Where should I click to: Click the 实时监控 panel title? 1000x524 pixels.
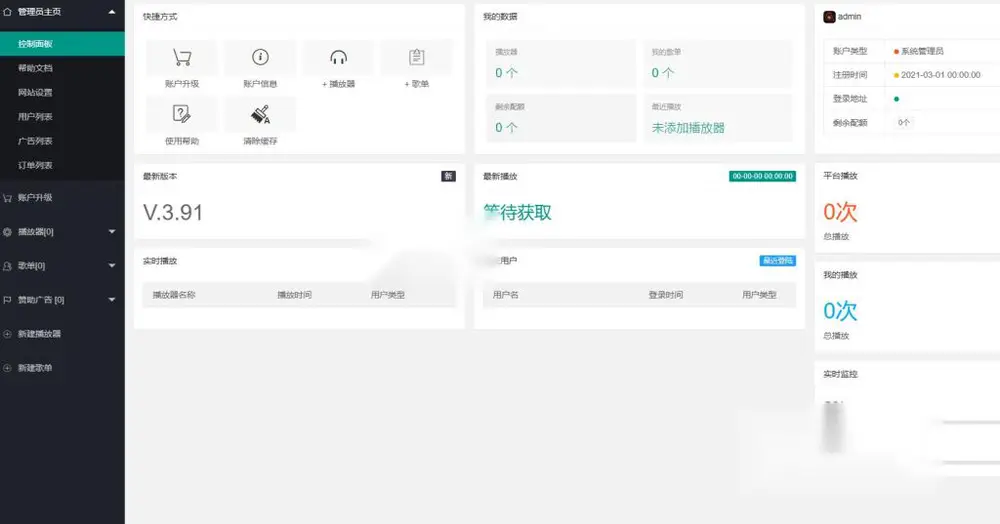(x=841, y=374)
